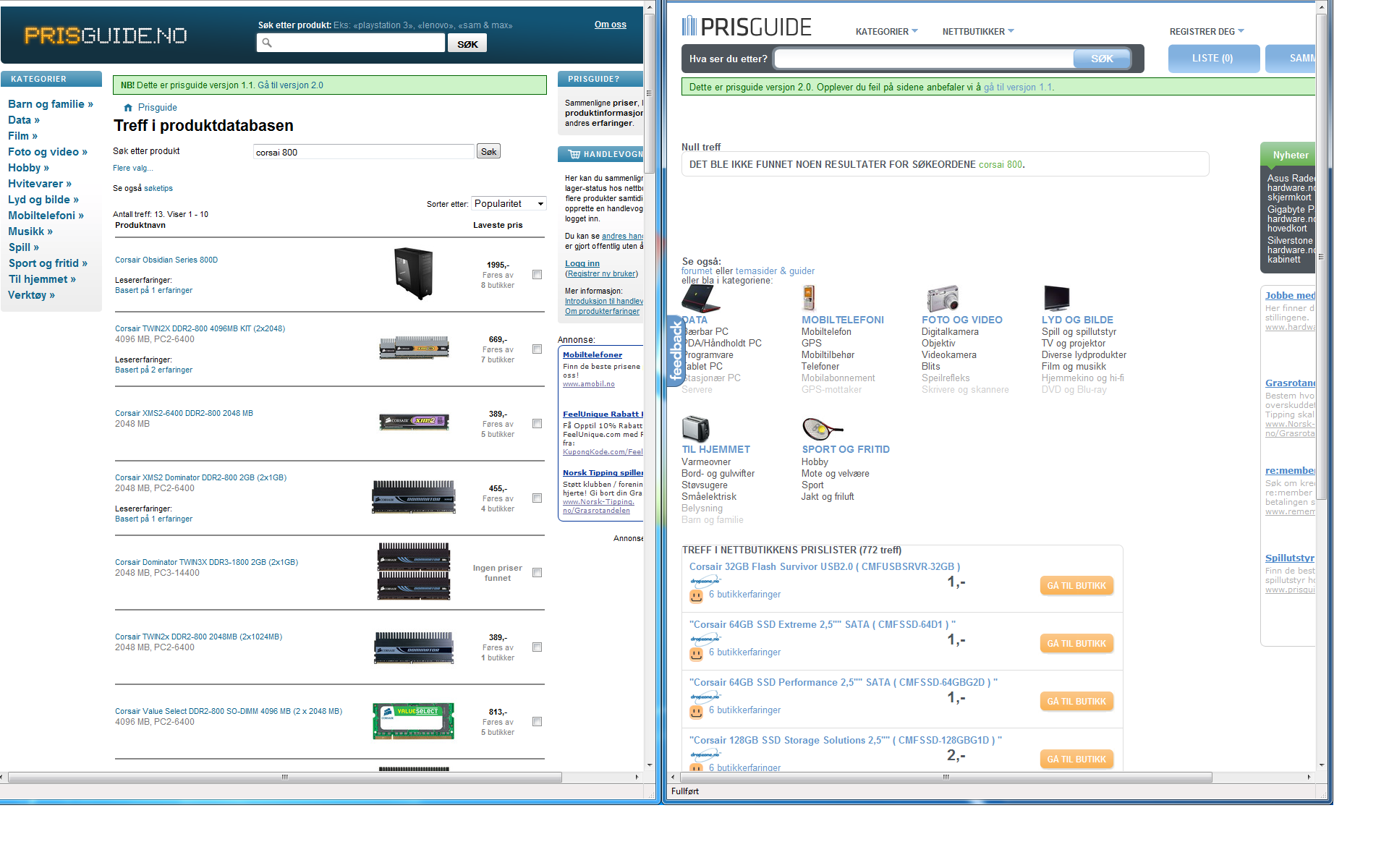Open the LISTE (0) button
Viewport: 1389px width, 868px height.
1213,58
